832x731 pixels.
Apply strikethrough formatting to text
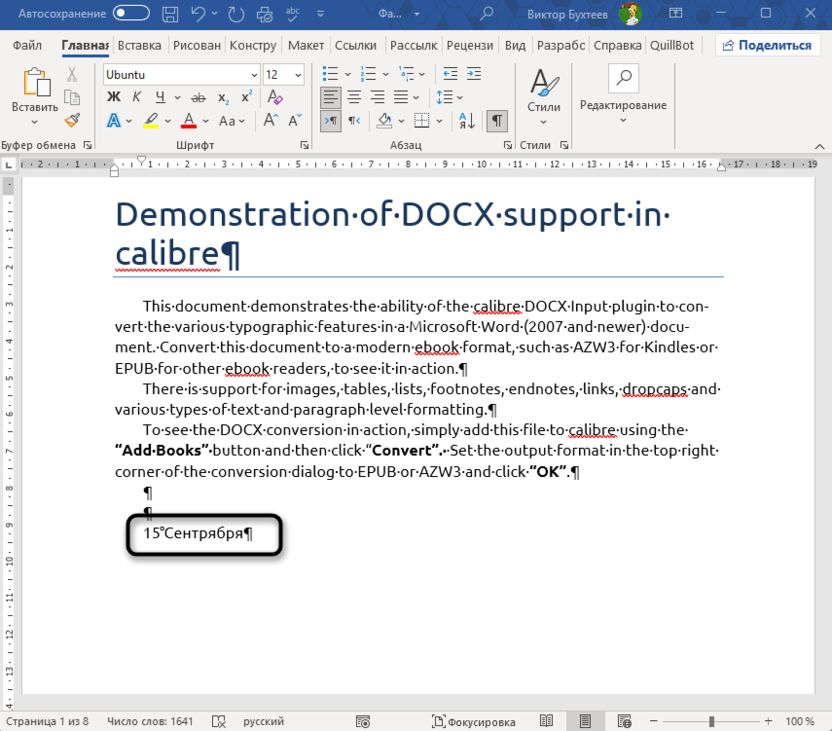[x=198, y=97]
